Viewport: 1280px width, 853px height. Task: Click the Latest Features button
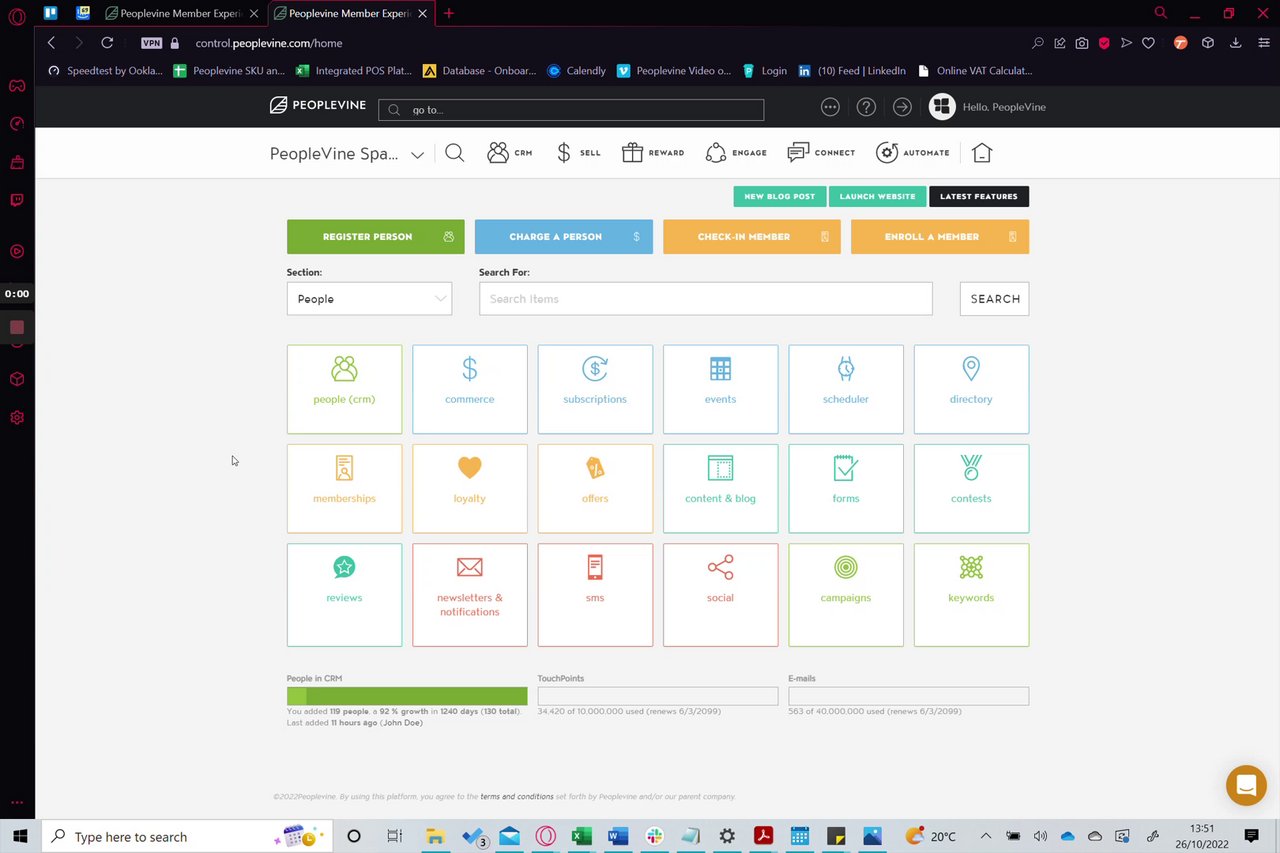979,196
